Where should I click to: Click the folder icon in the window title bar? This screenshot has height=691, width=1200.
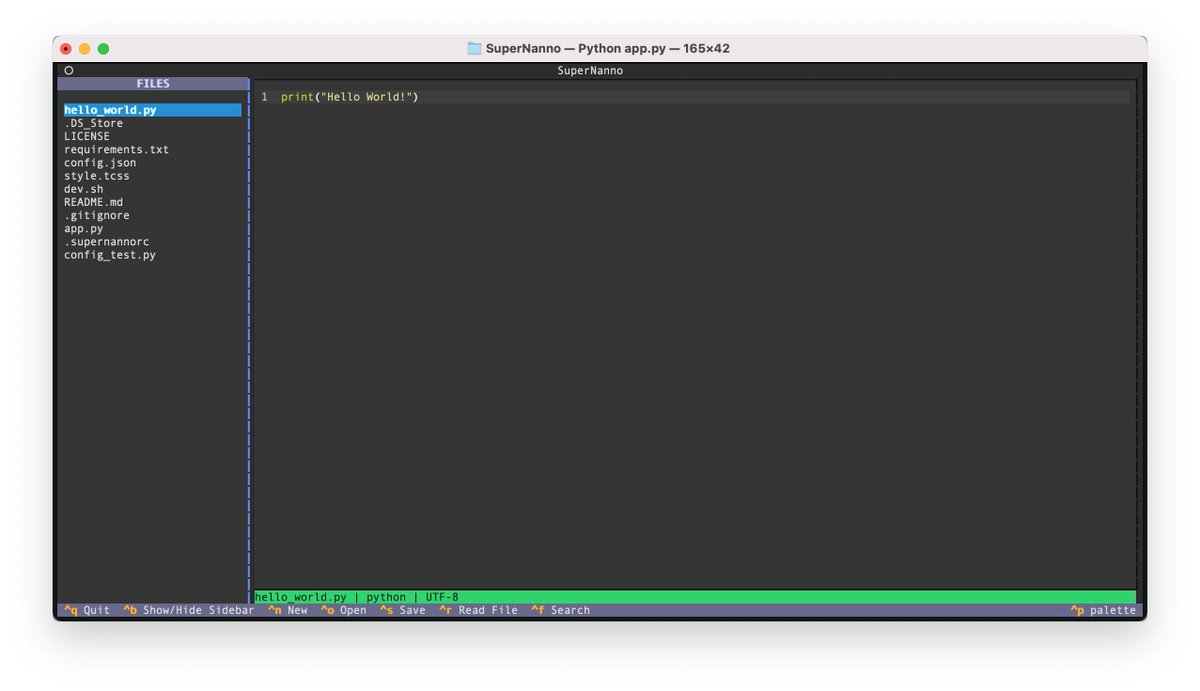pos(474,48)
